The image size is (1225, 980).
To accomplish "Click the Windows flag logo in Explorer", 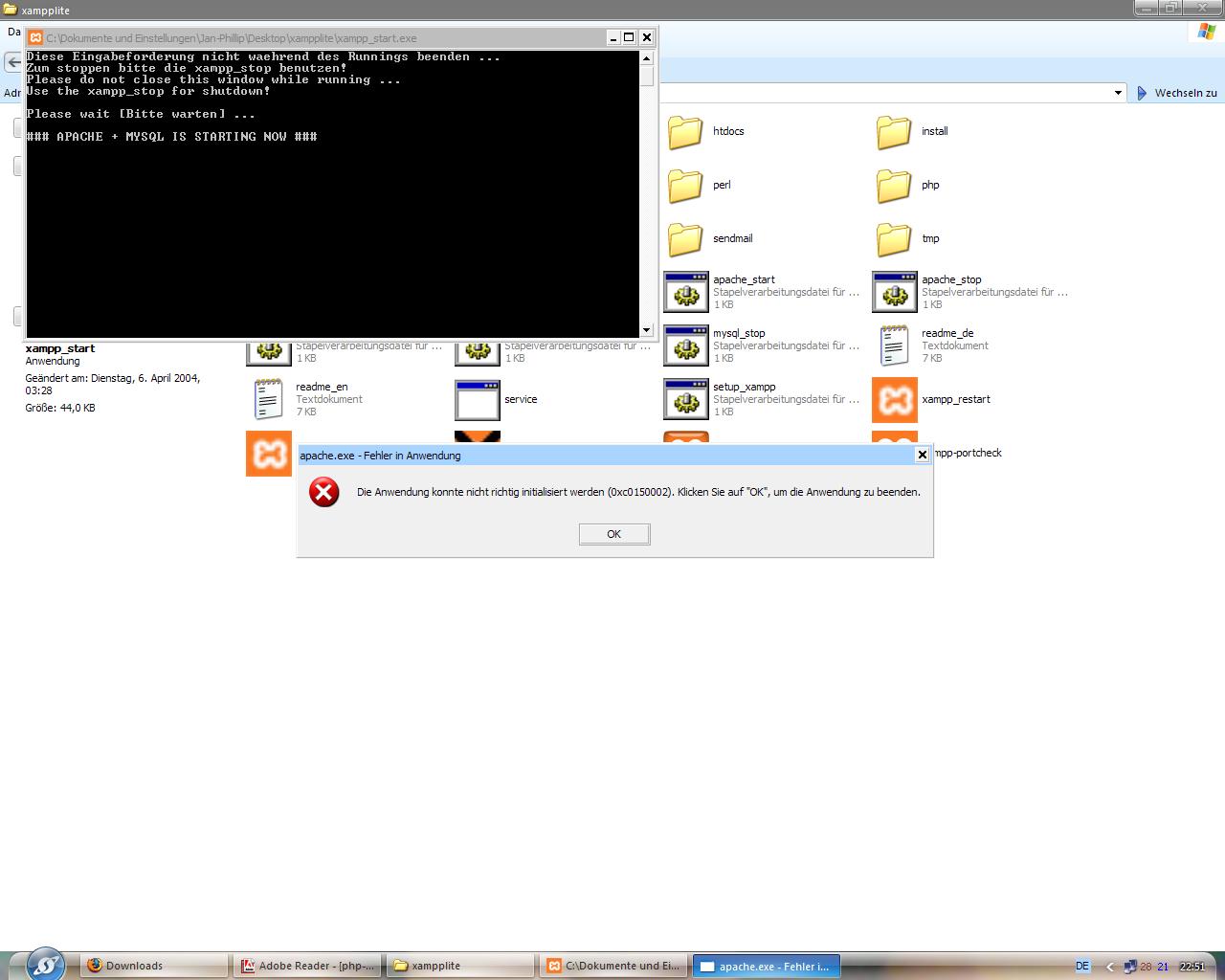I will (x=1206, y=32).
